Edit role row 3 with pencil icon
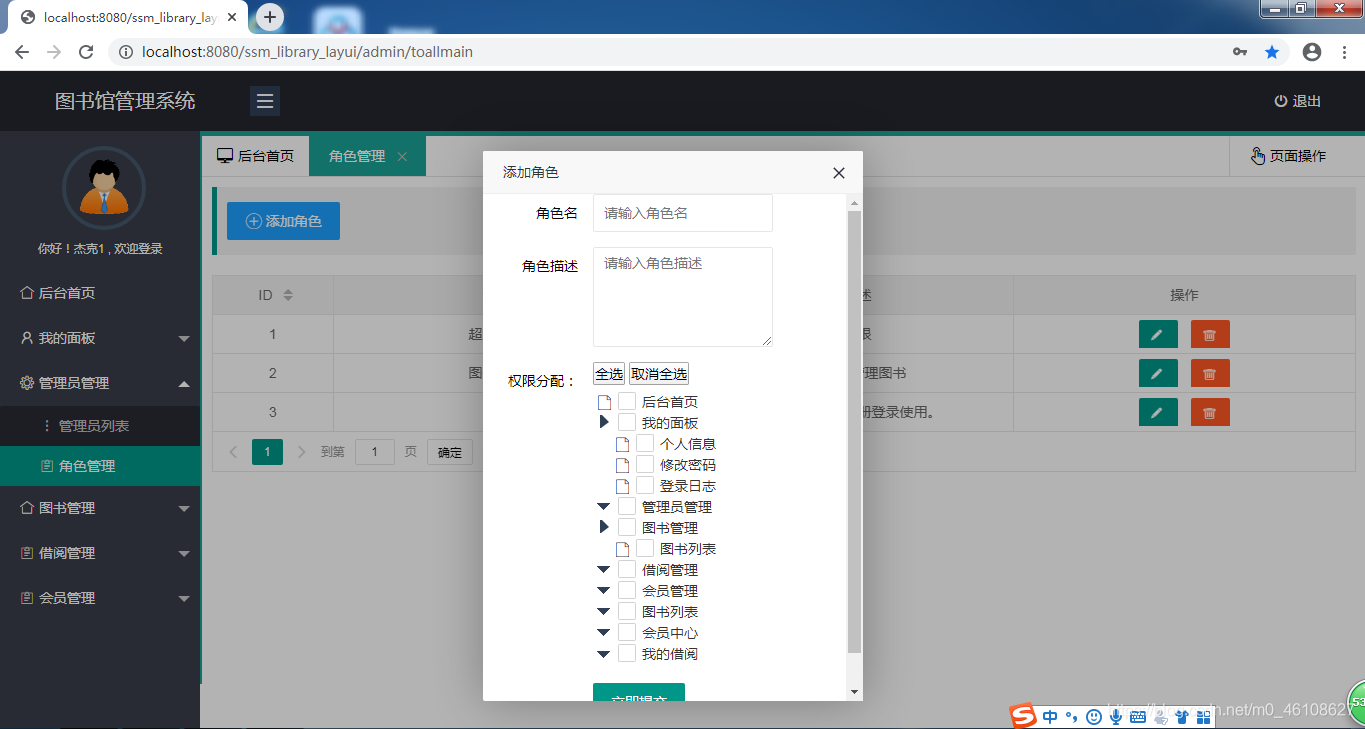 [x=1158, y=412]
